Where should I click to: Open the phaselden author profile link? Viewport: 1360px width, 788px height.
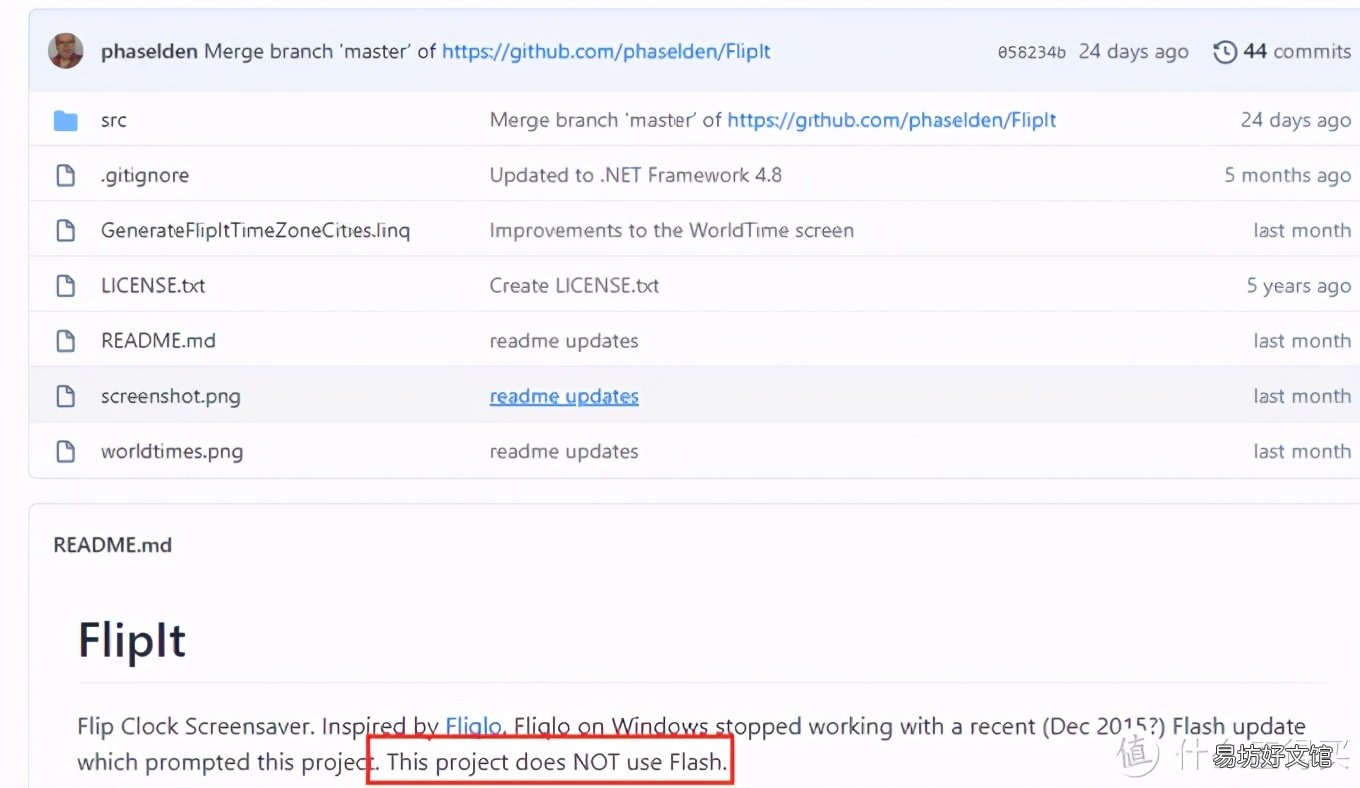(x=149, y=52)
